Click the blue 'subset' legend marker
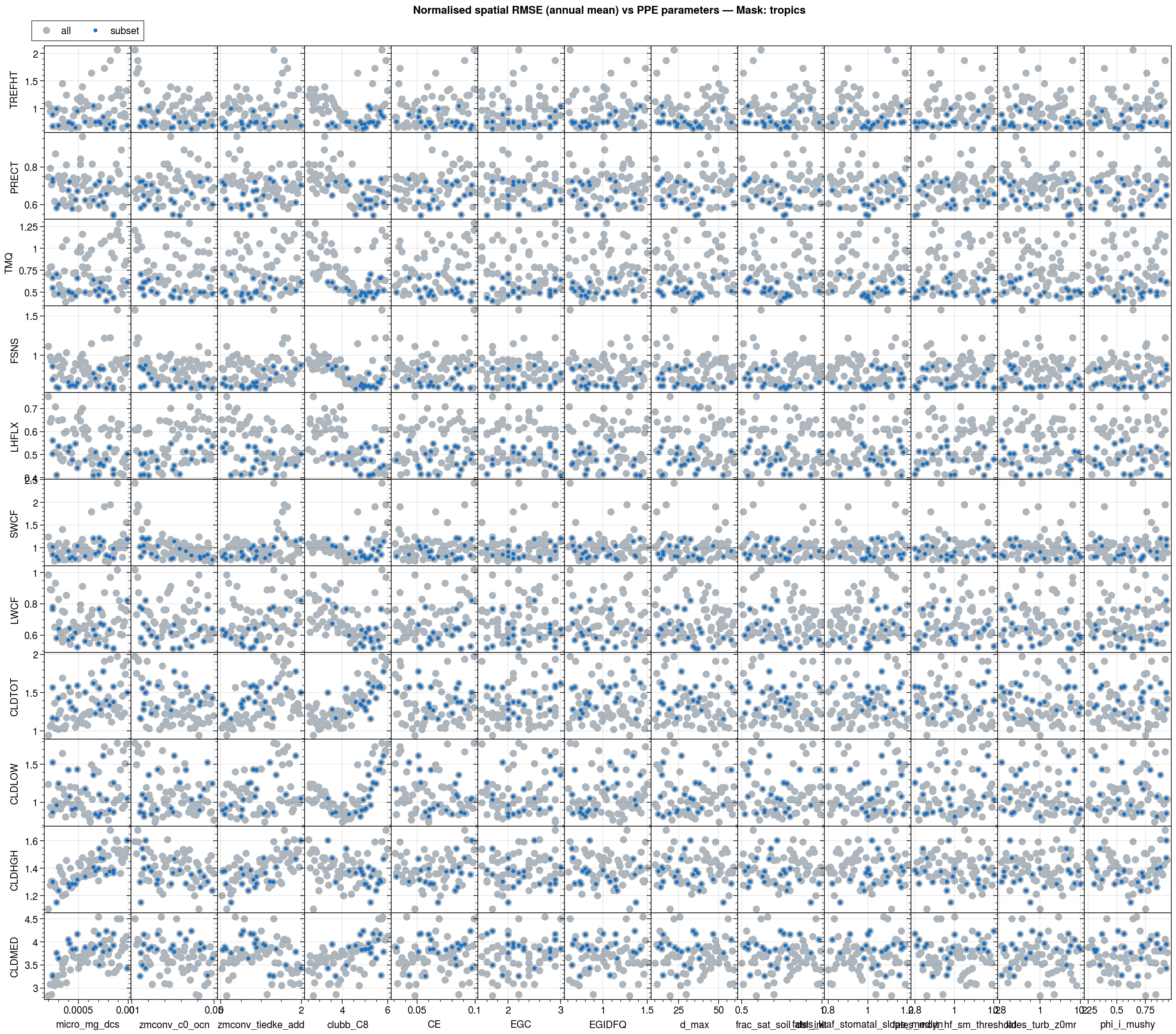1176x1034 pixels. [x=96, y=31]
